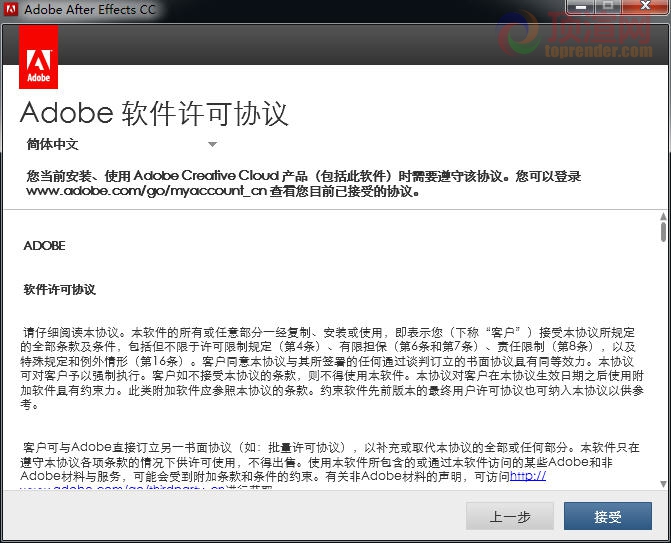Screen dimensions: 671x543
Task: Click the ADOBE text in license
Action: click(x=45, y=246)
